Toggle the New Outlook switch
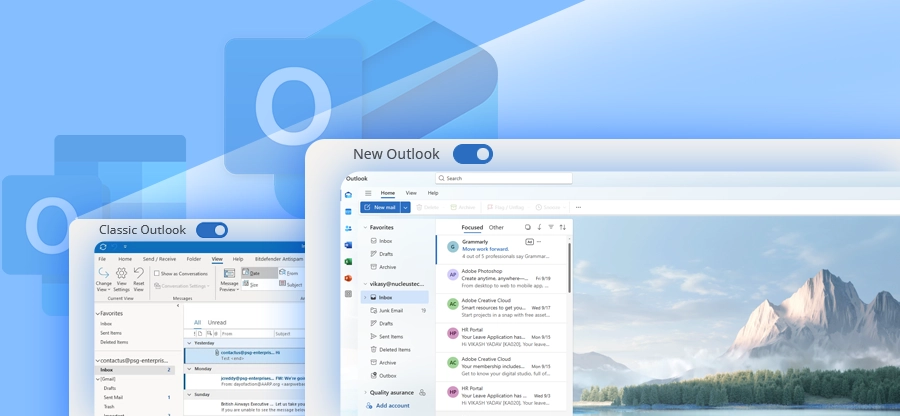 (x=472, y=154)
